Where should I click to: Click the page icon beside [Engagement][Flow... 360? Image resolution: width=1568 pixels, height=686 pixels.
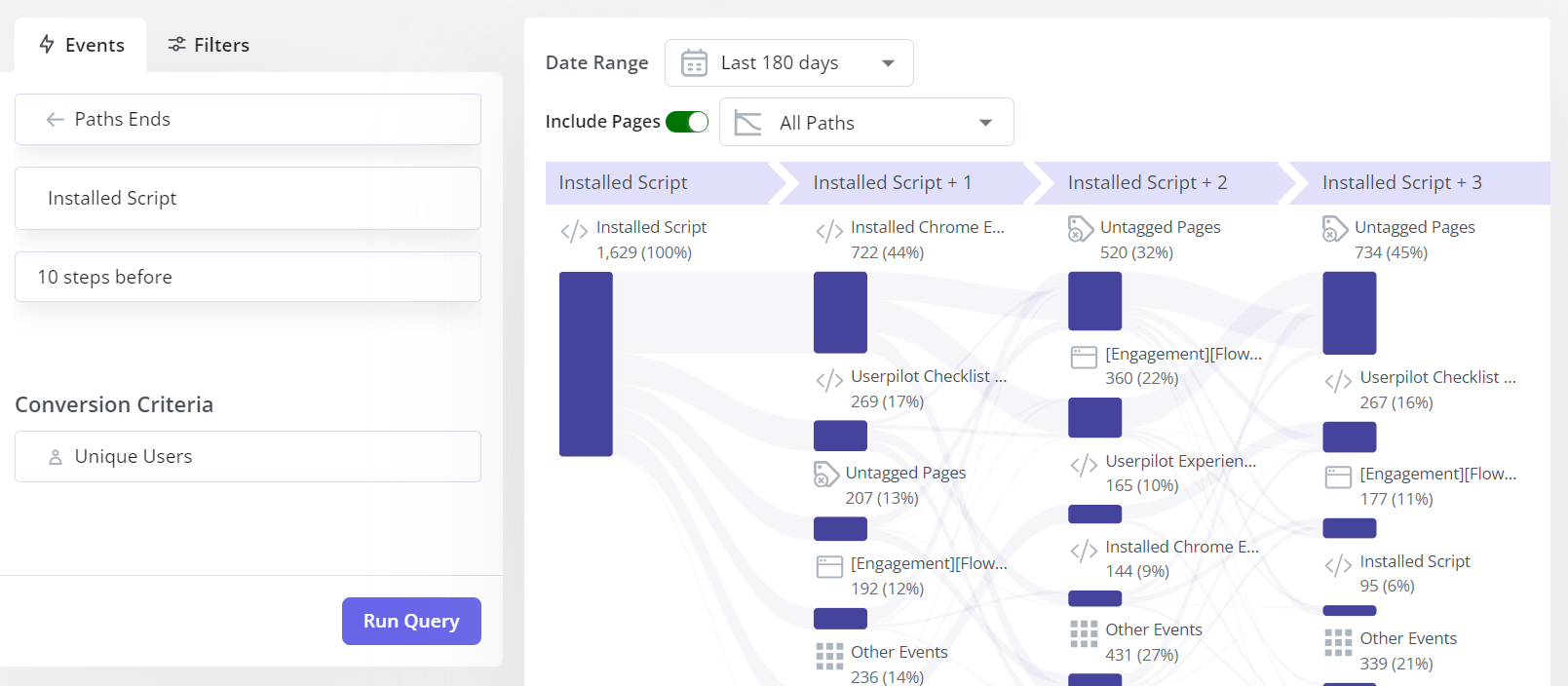pyautogui.click(x=1084, y=358)
